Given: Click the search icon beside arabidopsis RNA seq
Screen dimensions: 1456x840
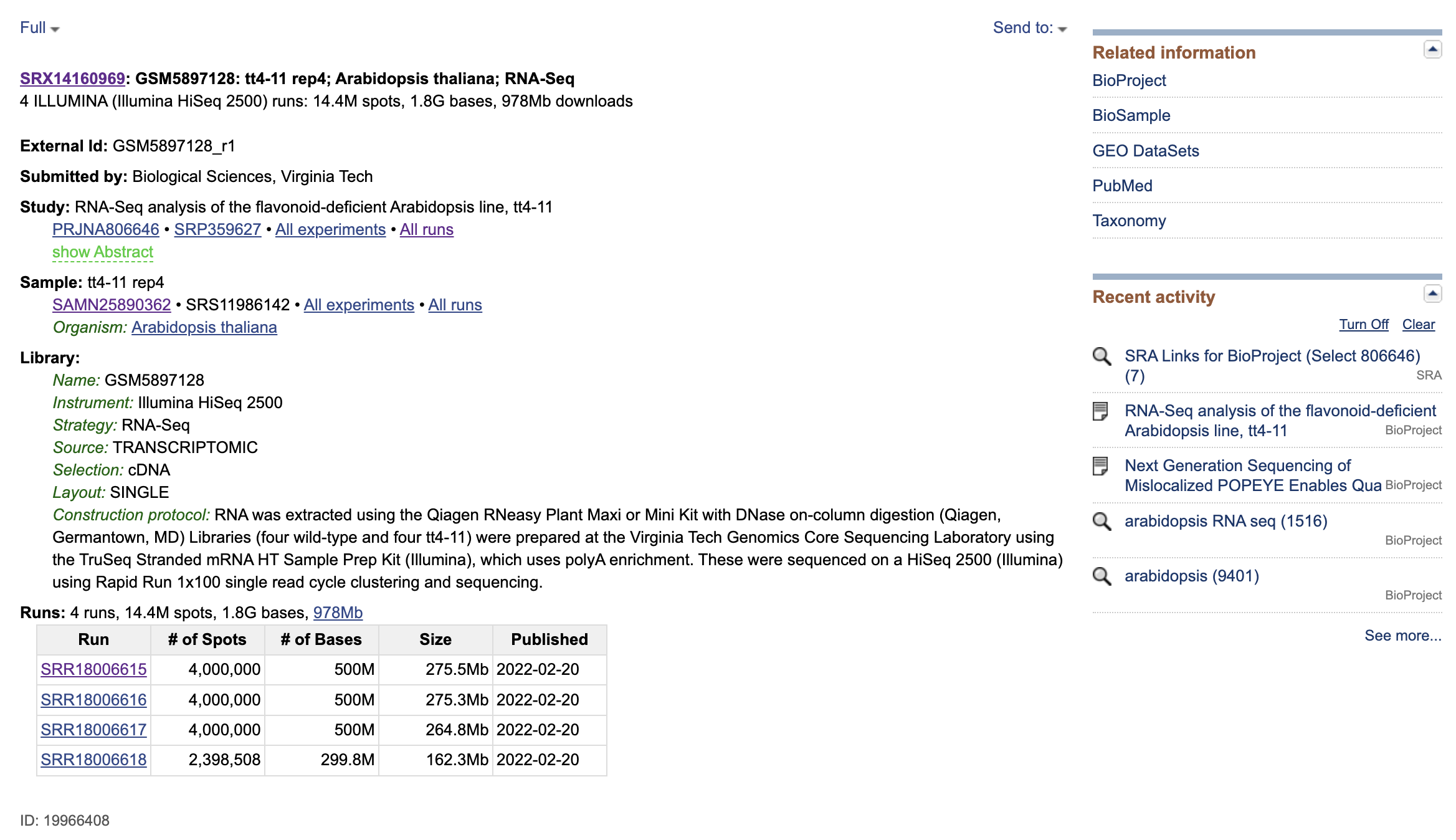Looking at the screenshot, I should pyautogui.click(x=1102, y=522).
